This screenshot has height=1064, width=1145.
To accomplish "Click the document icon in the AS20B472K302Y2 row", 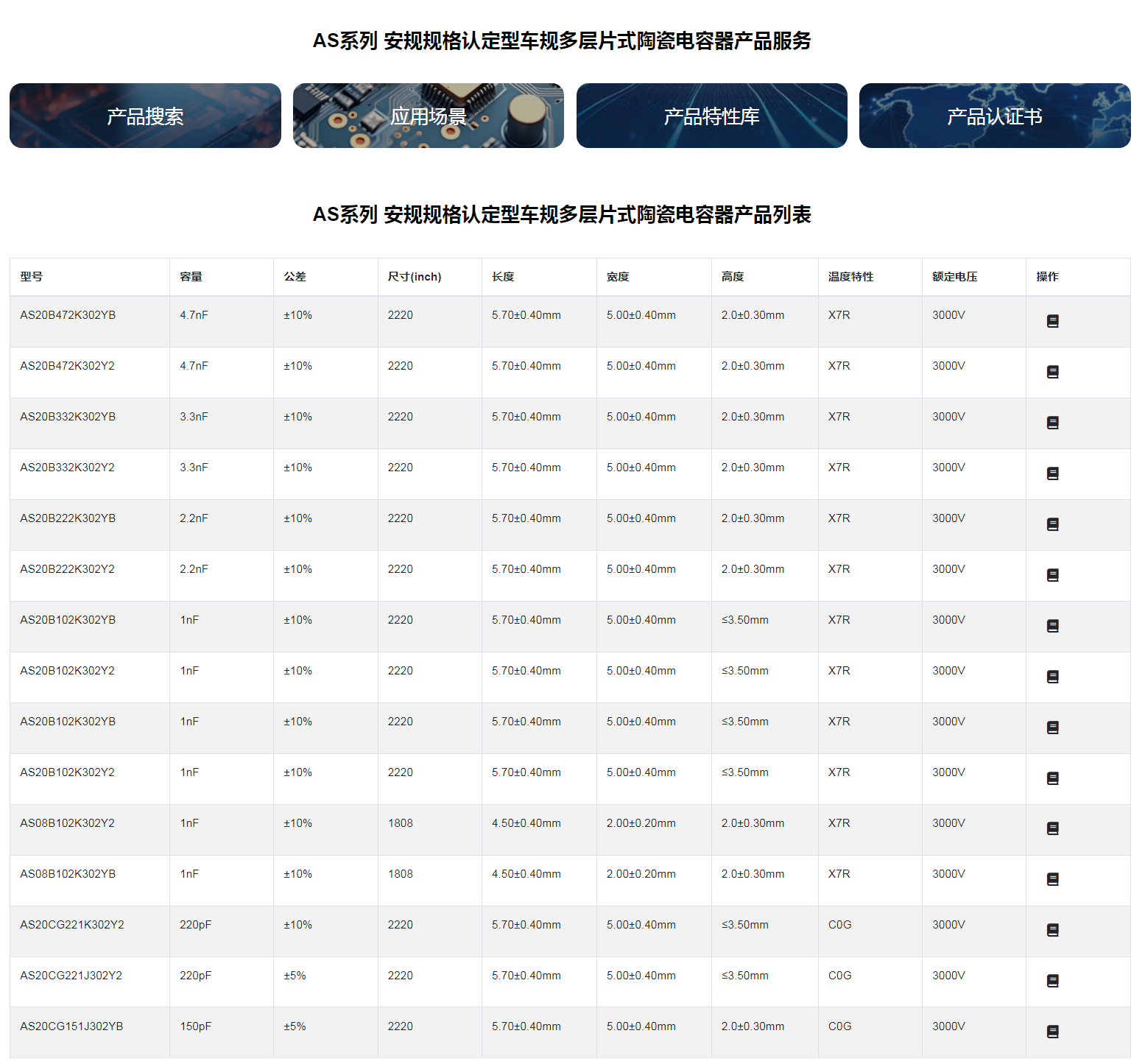I will [1052, 372].
